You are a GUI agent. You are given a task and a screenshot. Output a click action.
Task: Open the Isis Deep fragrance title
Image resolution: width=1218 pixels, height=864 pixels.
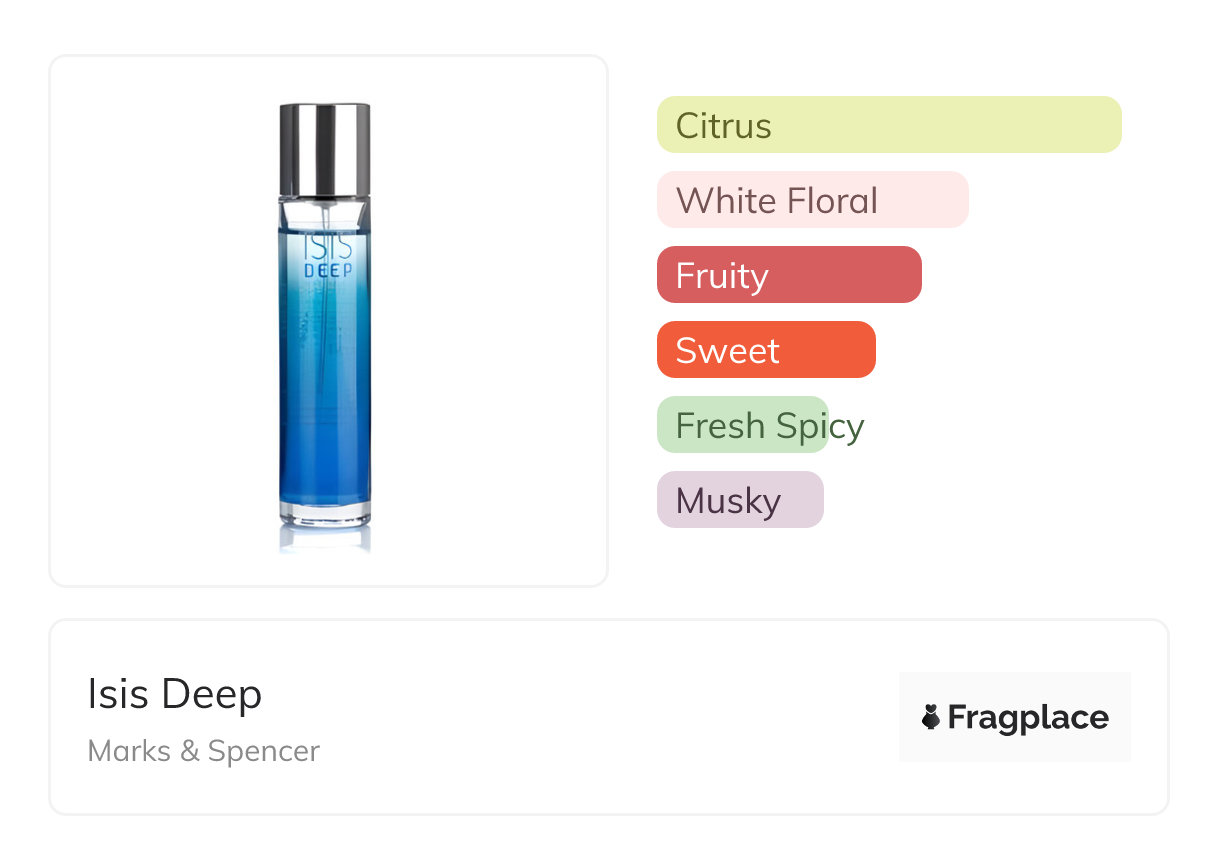[174, 694]
